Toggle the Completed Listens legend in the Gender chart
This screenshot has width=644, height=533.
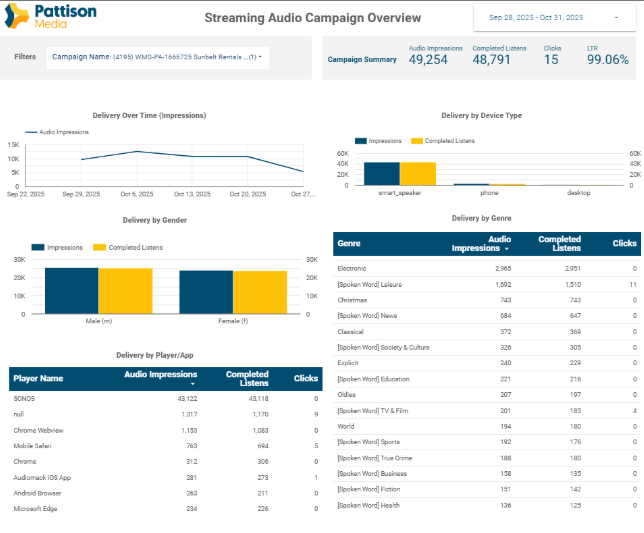click(128, 248)
